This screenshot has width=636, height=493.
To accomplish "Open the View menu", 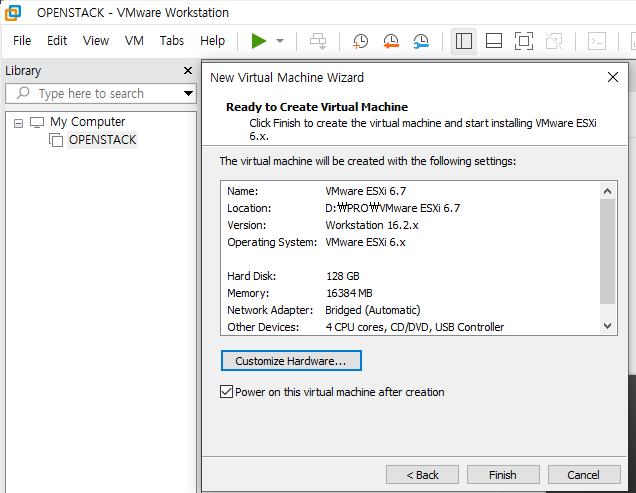I will coord(96,41).
